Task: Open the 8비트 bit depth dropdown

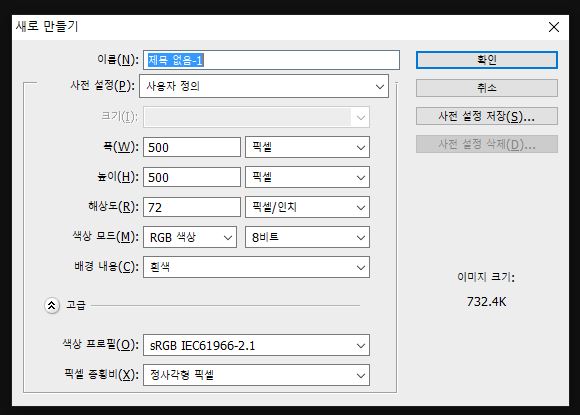Action: pos(307,237)
